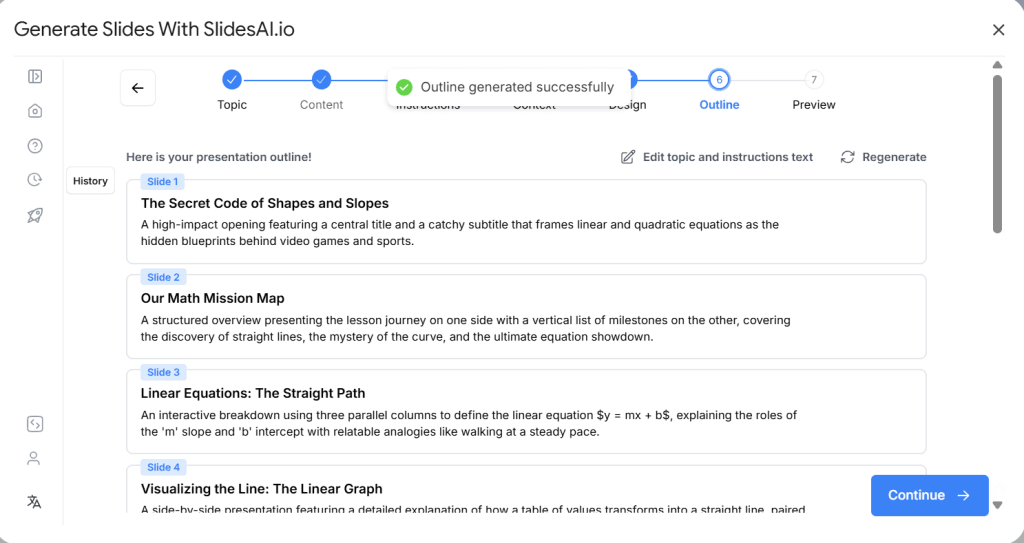Jump to the Preview step 7
The image size is (1024, 543).
[814, 80]
